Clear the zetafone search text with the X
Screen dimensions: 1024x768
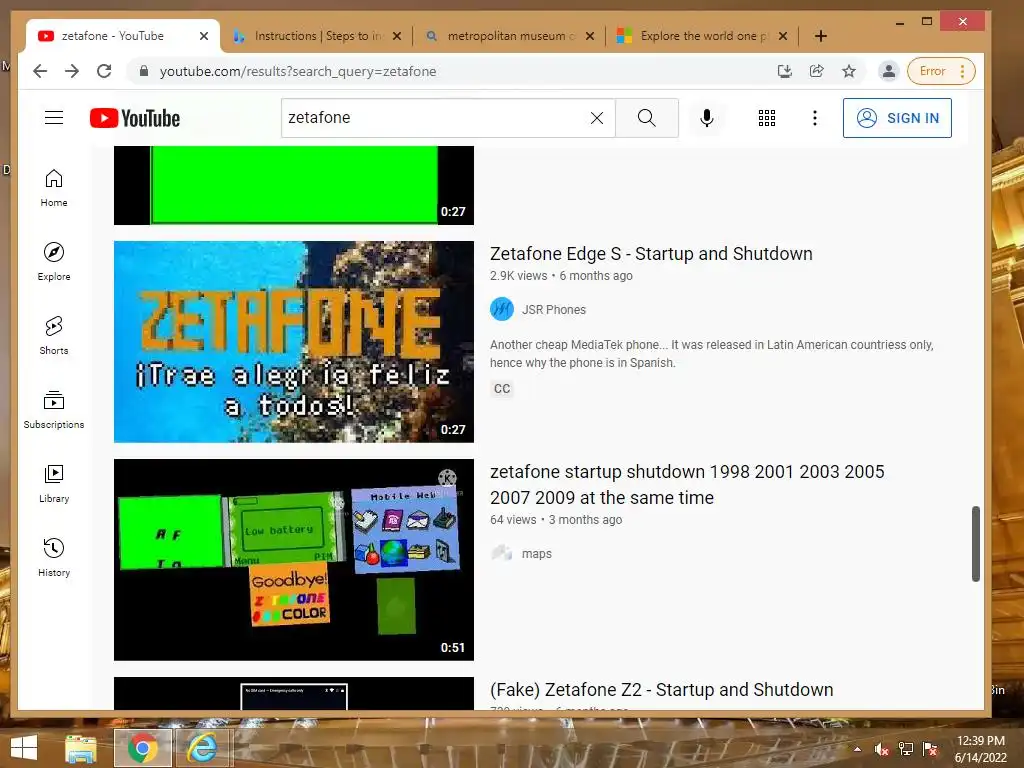click(596, 118)
